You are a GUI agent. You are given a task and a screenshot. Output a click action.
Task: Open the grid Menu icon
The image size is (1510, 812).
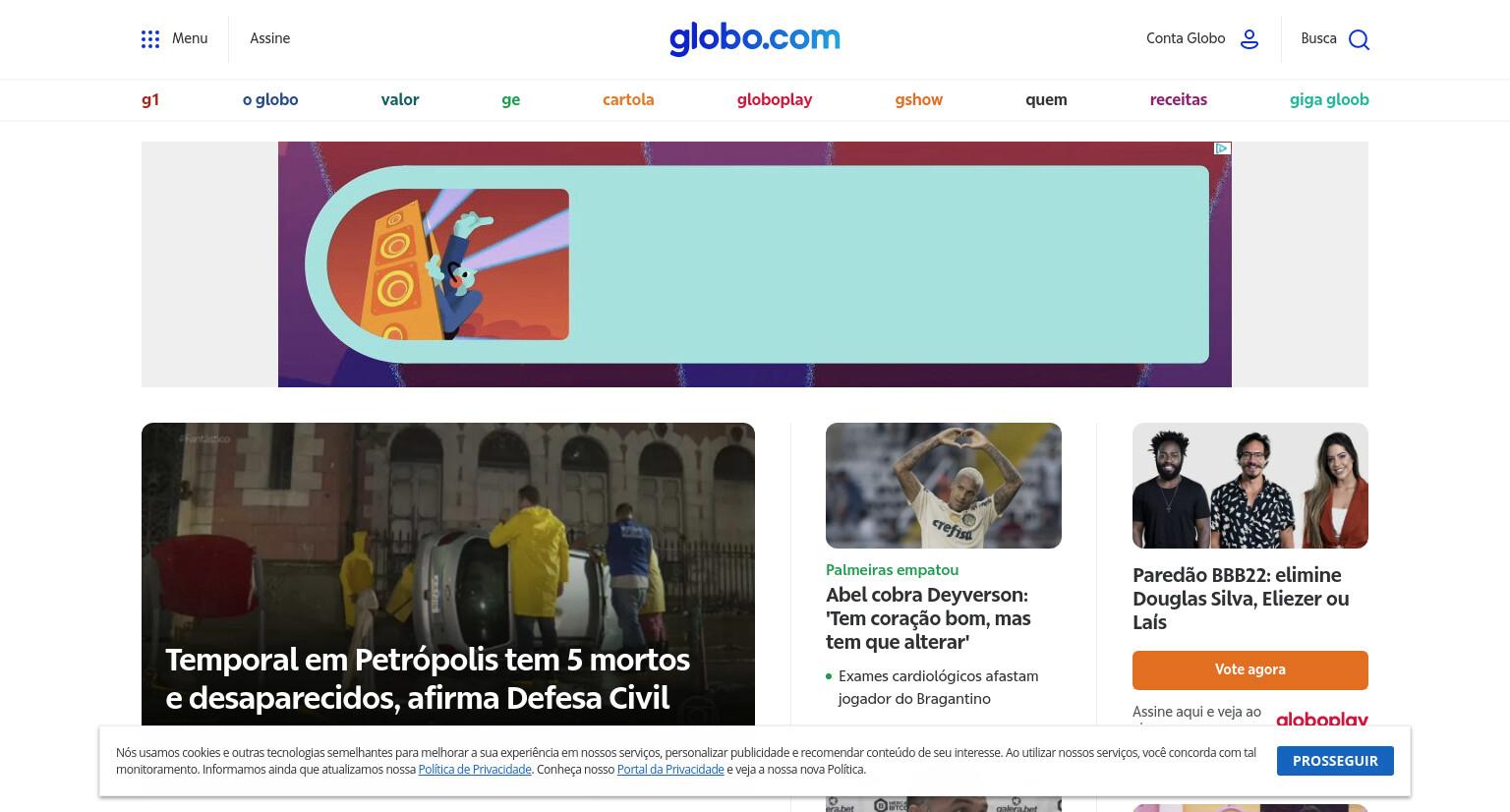150,39
